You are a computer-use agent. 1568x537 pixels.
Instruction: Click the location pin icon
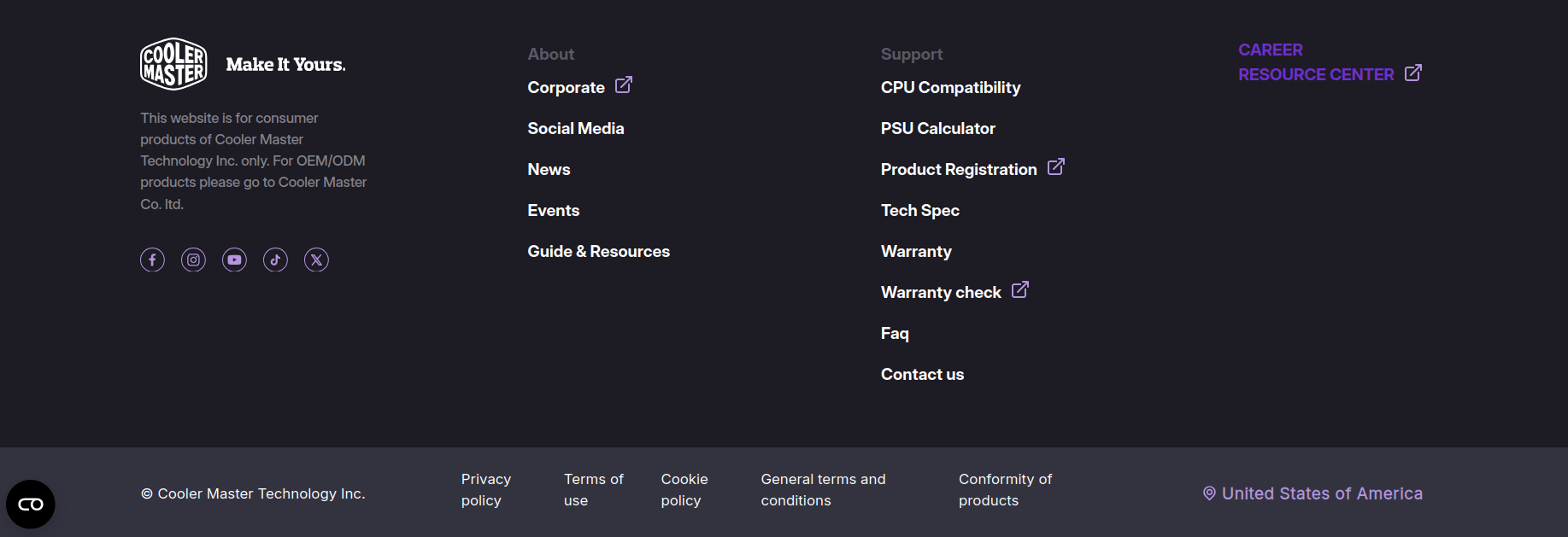click(1209, 493)
